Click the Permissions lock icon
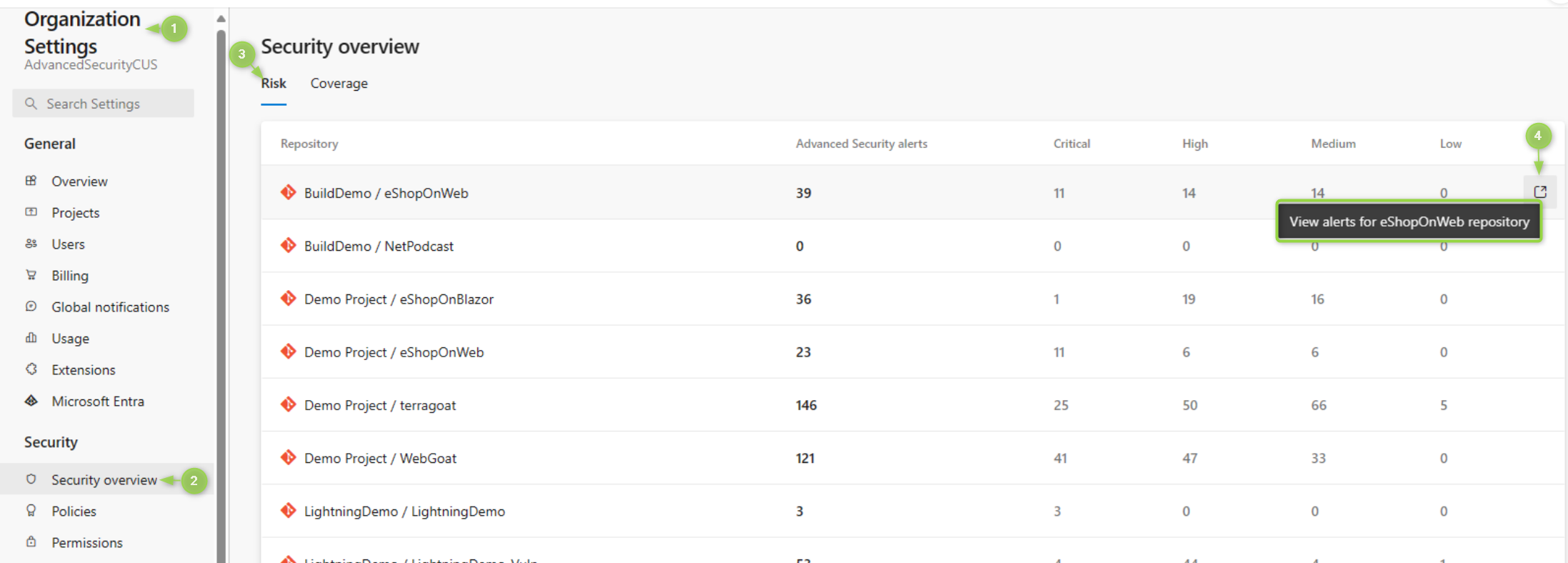 (x=31, y=542)
